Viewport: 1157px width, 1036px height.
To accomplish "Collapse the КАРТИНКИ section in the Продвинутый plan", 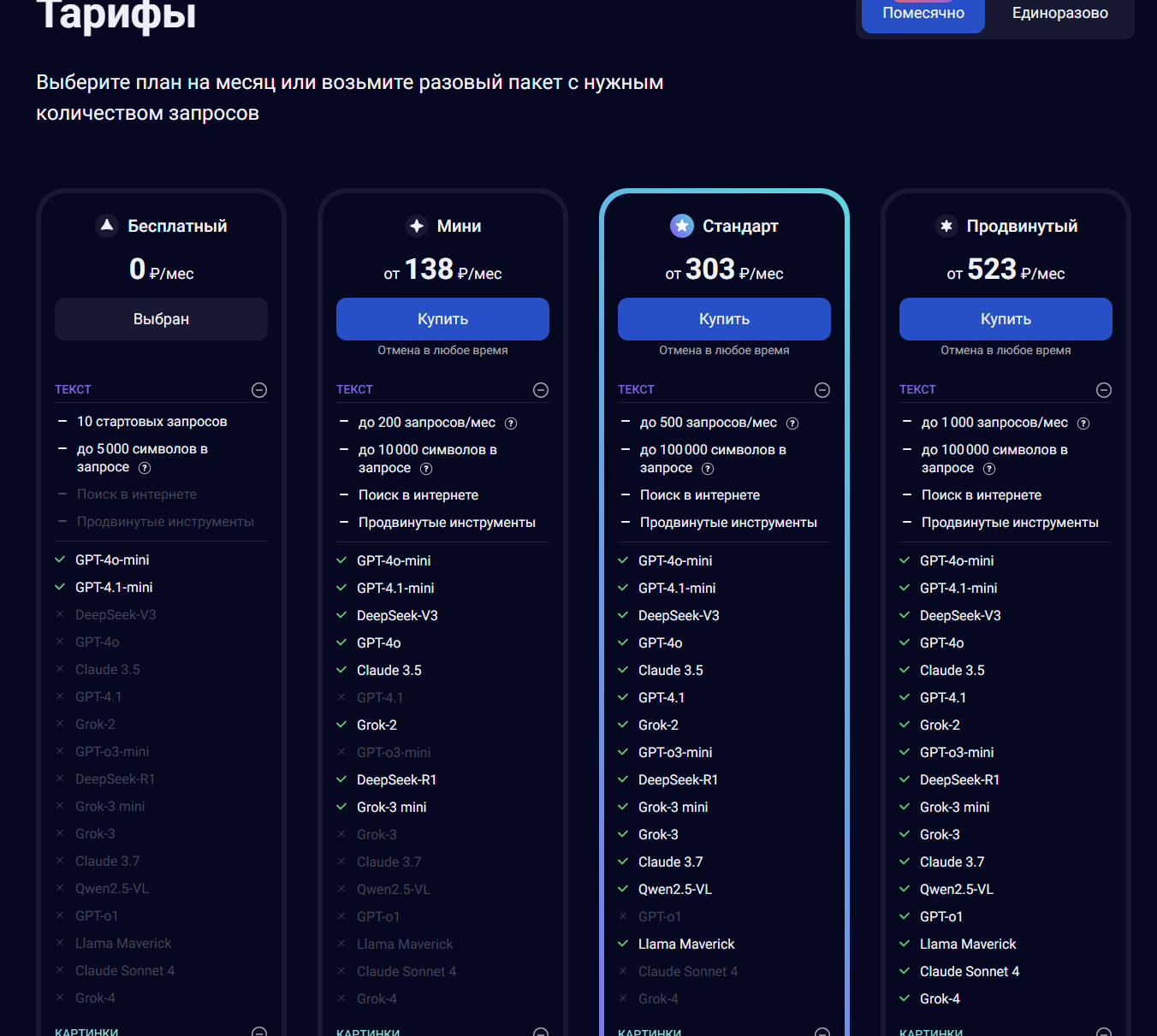I will pos(1104,1032).
